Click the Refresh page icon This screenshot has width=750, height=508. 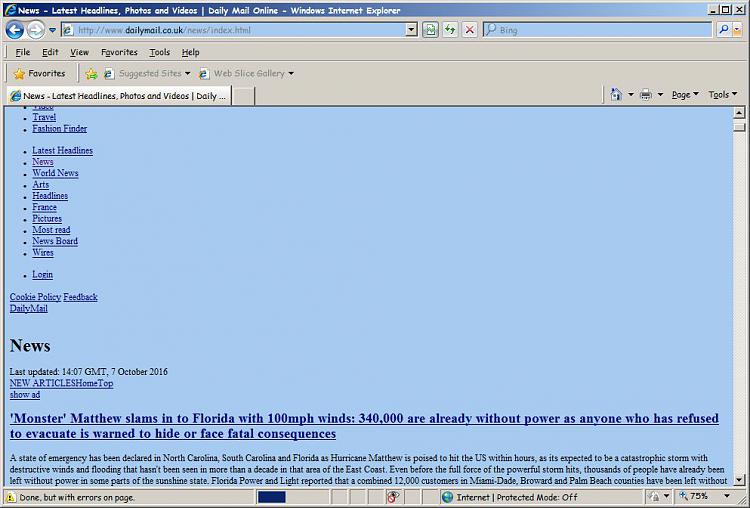pos(450,30)
